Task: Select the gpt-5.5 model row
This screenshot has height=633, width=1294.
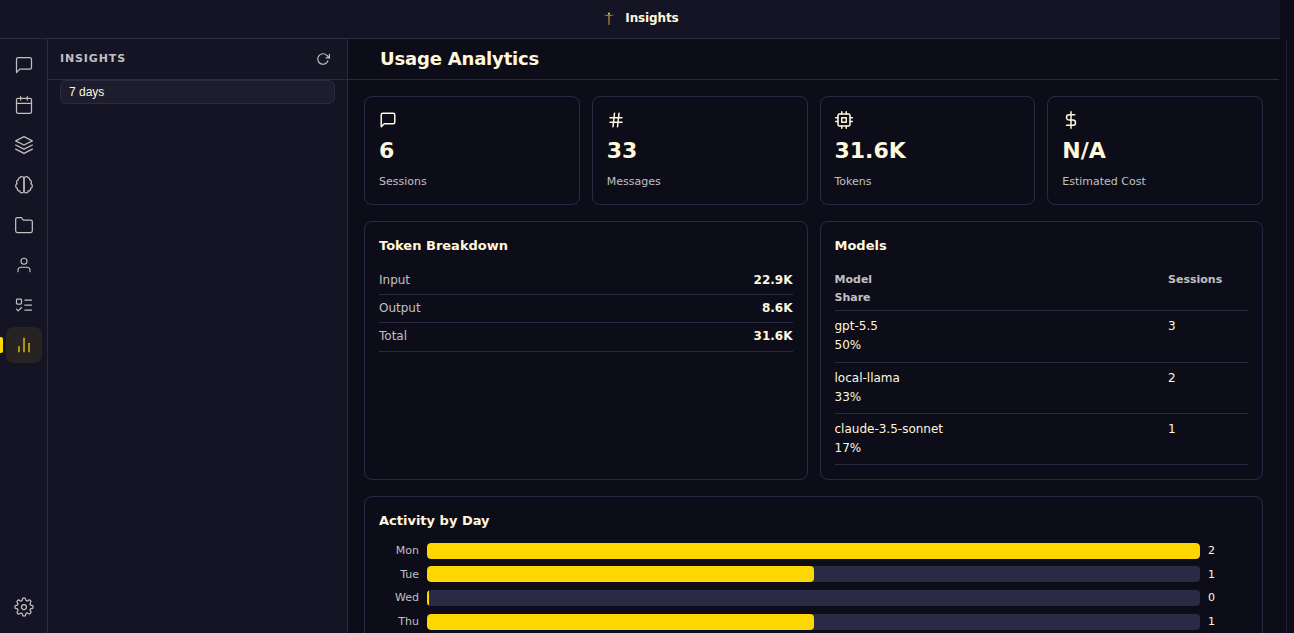Action: pyautogui.click(x=1041, y=336)
